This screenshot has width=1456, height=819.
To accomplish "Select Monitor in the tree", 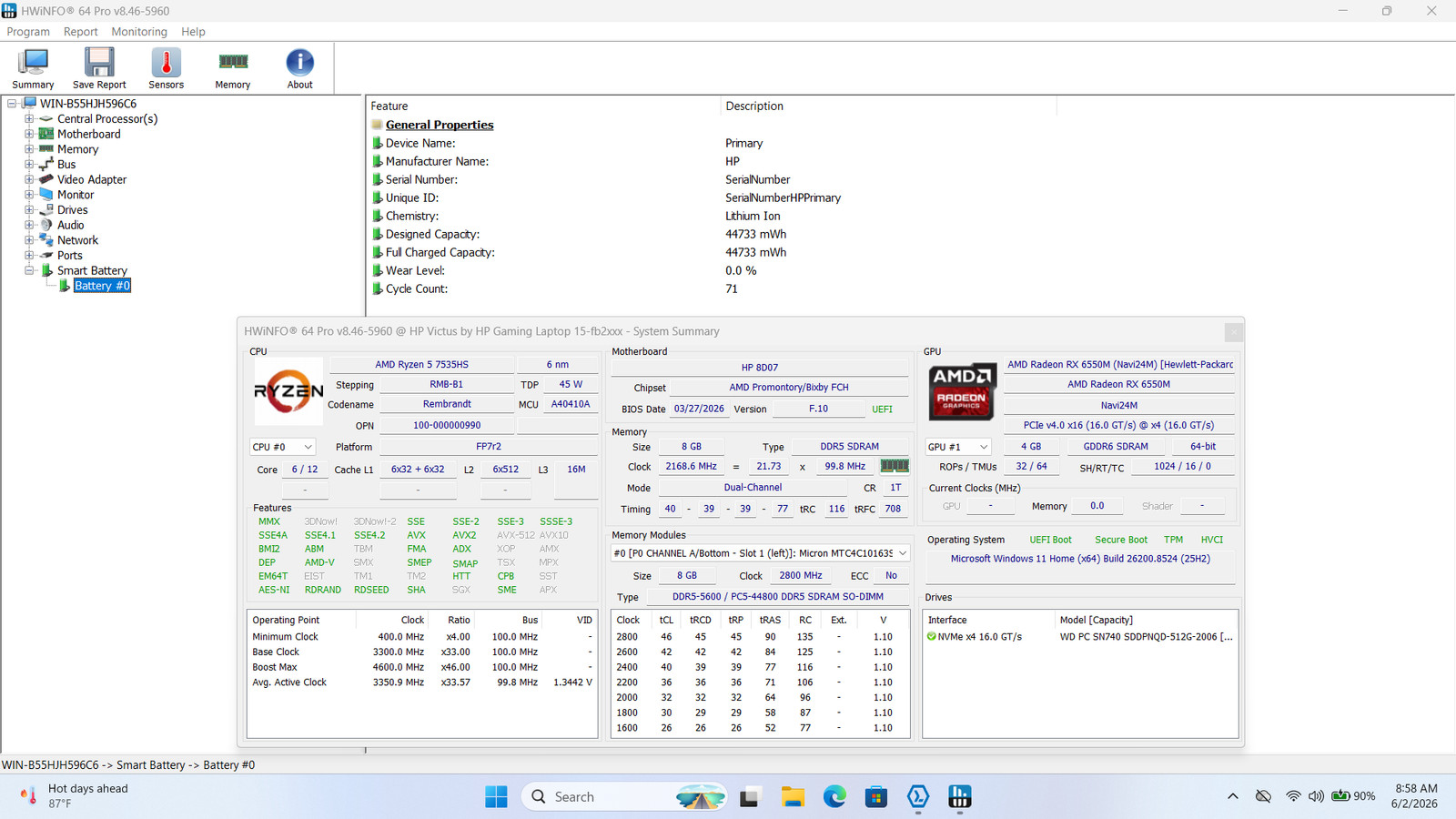I will (76, 195).
